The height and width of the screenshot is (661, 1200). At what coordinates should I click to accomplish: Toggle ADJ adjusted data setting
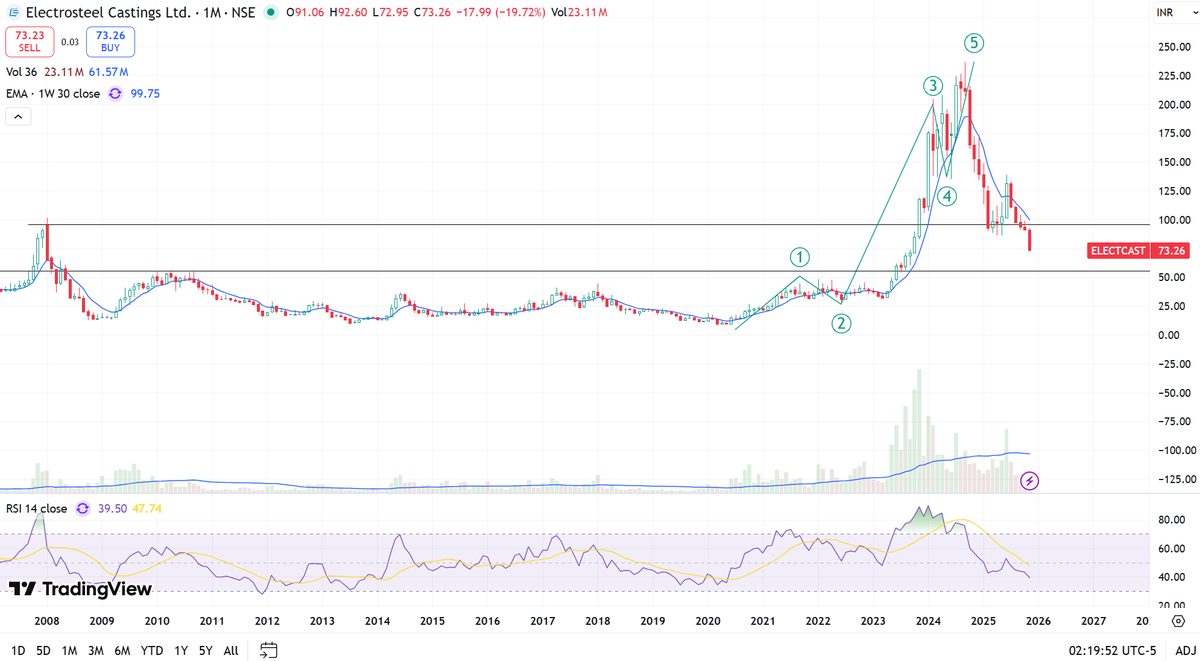pos(1185,649)
